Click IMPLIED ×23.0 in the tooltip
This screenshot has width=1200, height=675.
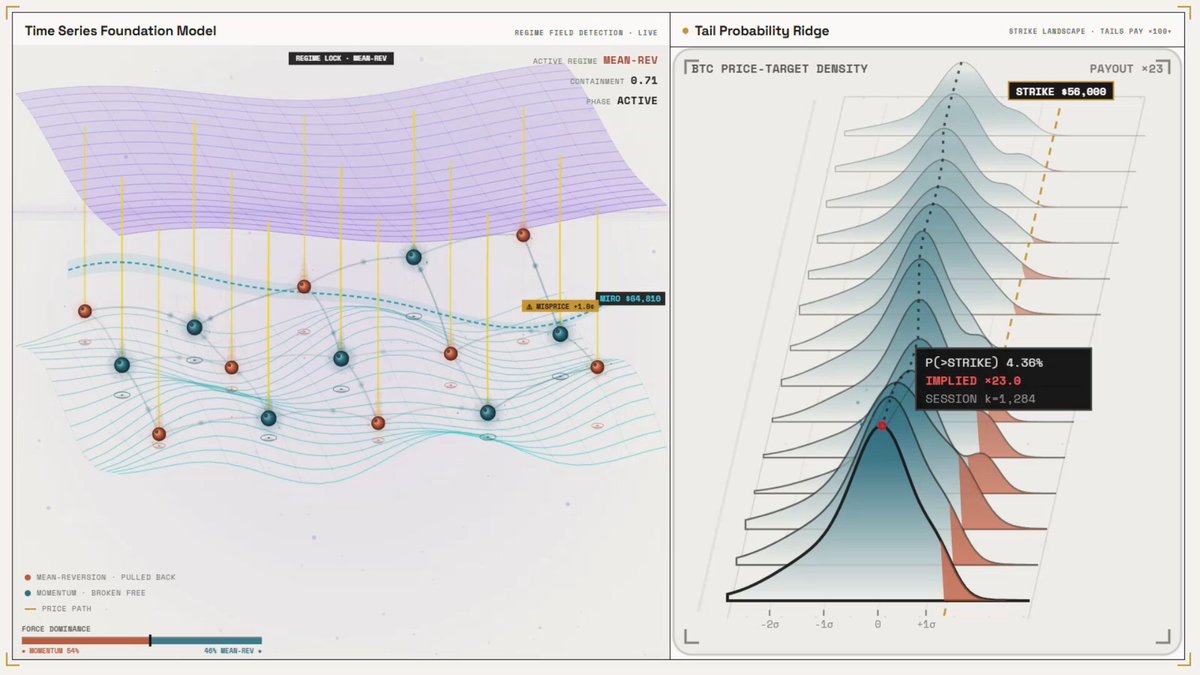(x=973, y=380)
